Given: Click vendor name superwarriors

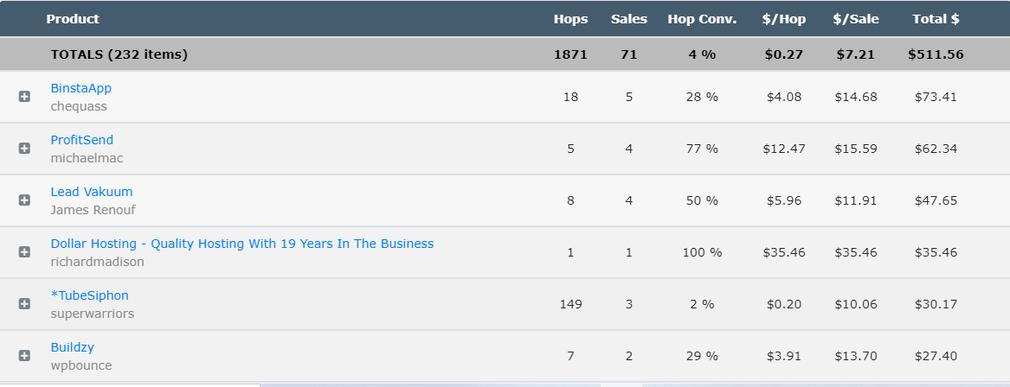Looking at the screenshot, I should (x=93, y=314).
